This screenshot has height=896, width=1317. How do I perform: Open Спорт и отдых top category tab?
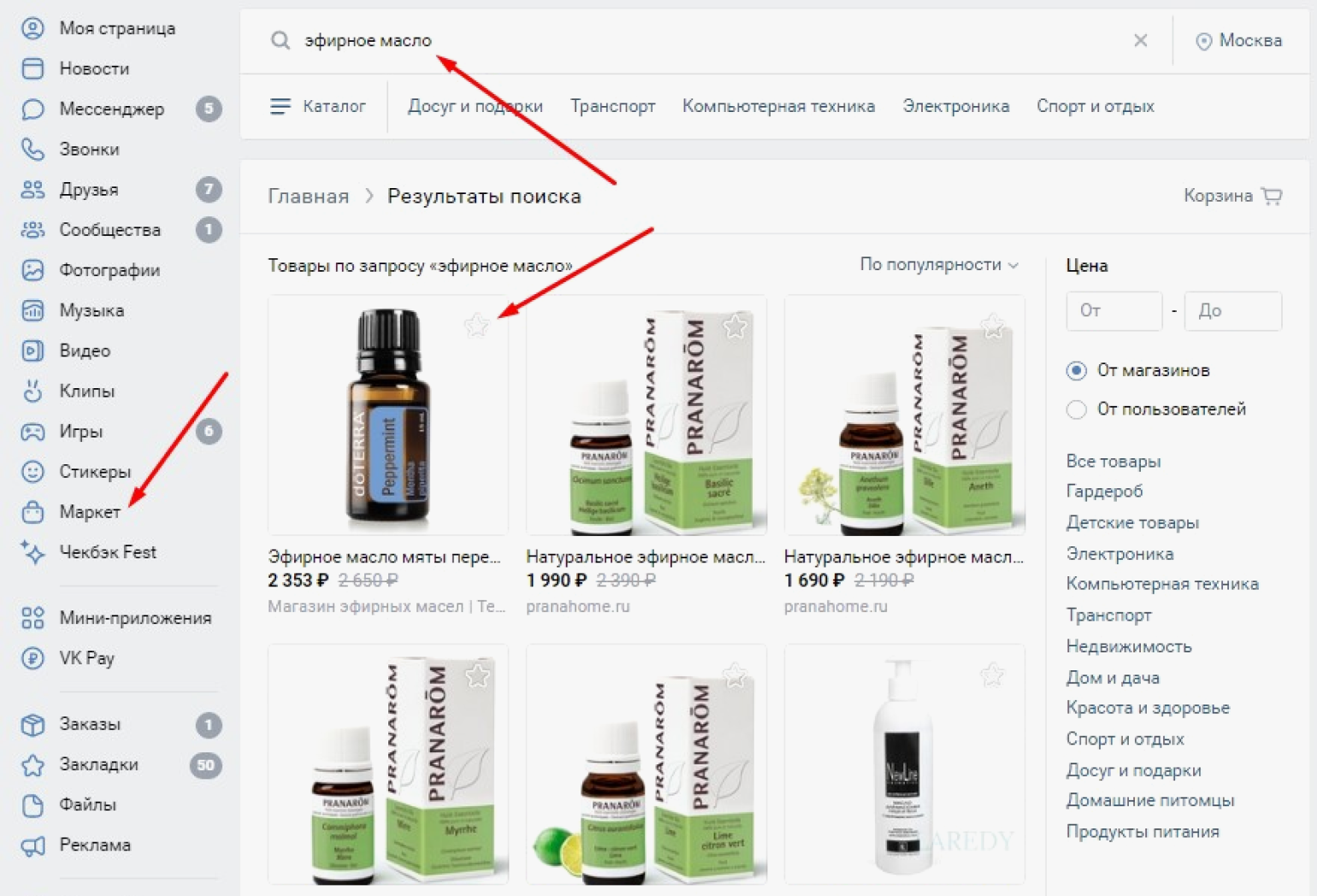tap(1096, 106)
